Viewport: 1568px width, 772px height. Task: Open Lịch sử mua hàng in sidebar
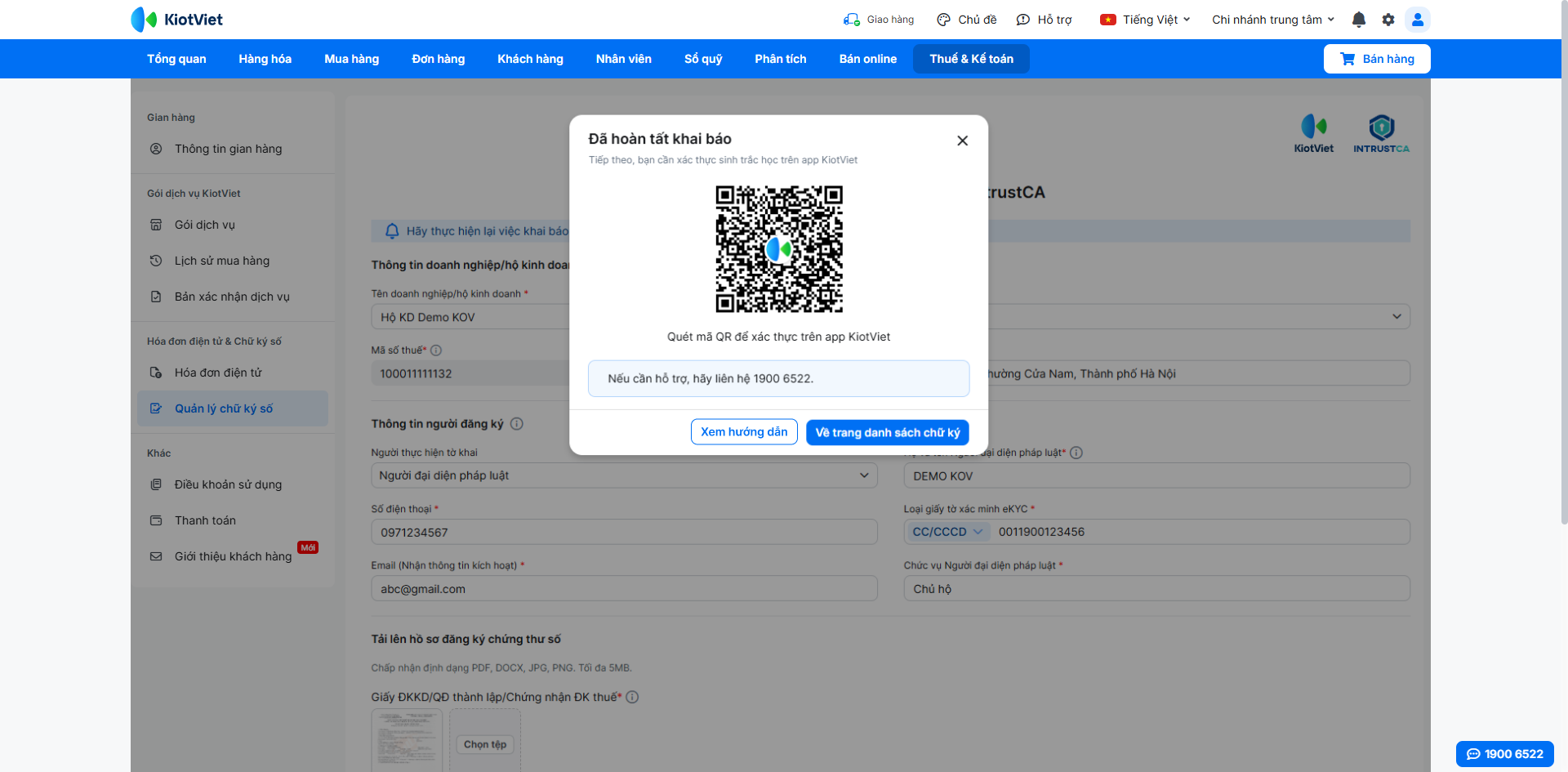pyautogui.click(x=233, y=261)
